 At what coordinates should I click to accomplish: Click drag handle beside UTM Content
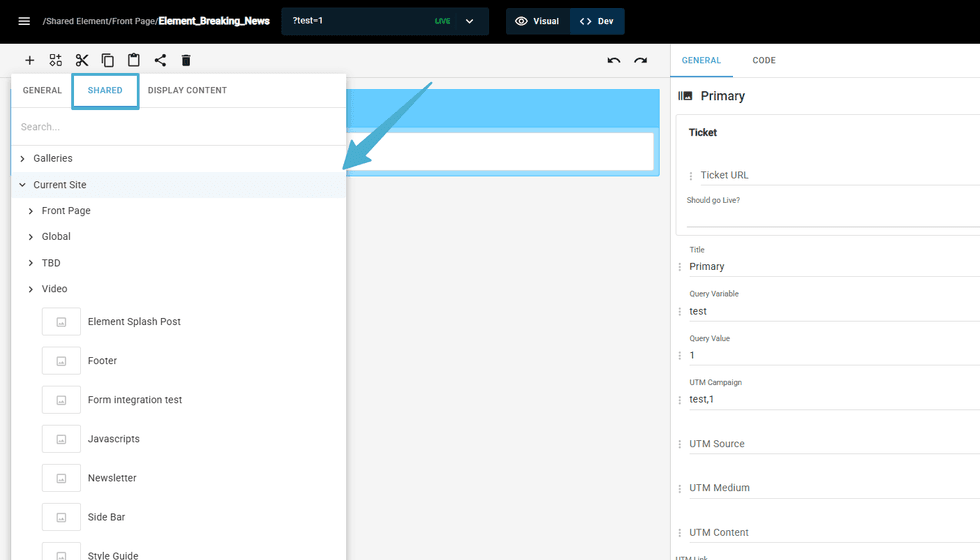click(680, 533)
